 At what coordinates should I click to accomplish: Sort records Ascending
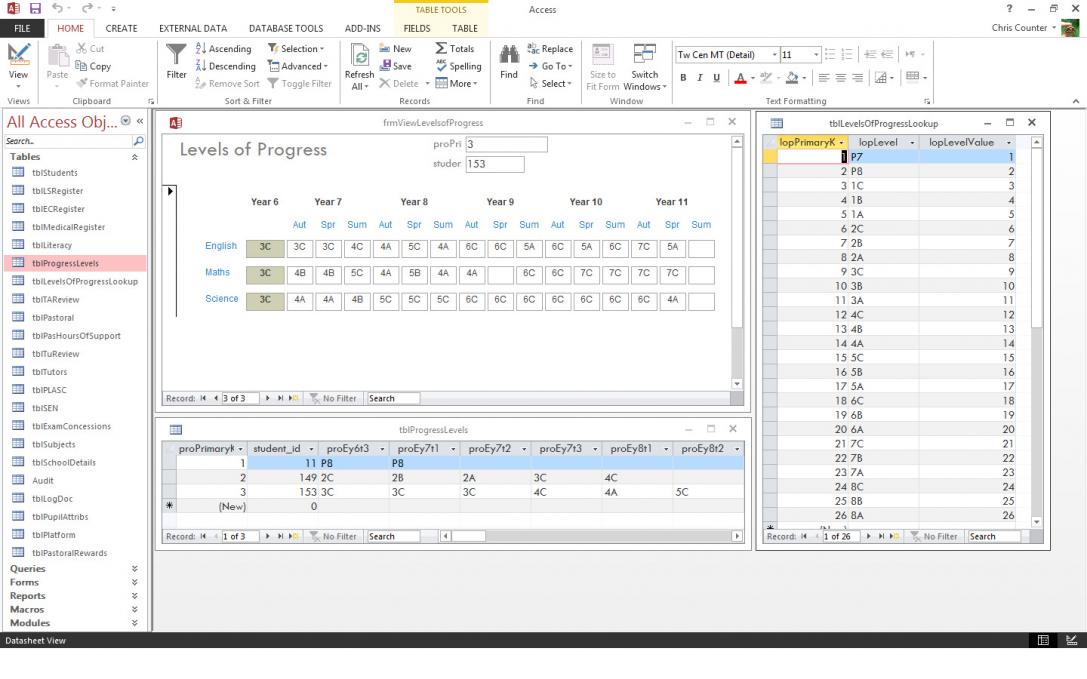tap(223, 49)
